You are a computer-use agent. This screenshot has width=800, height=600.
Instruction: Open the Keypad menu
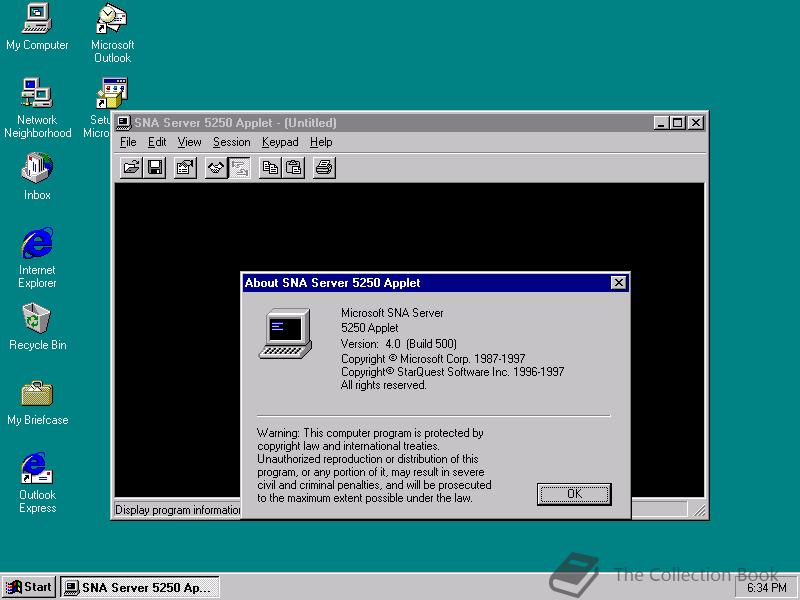point(280,142)
